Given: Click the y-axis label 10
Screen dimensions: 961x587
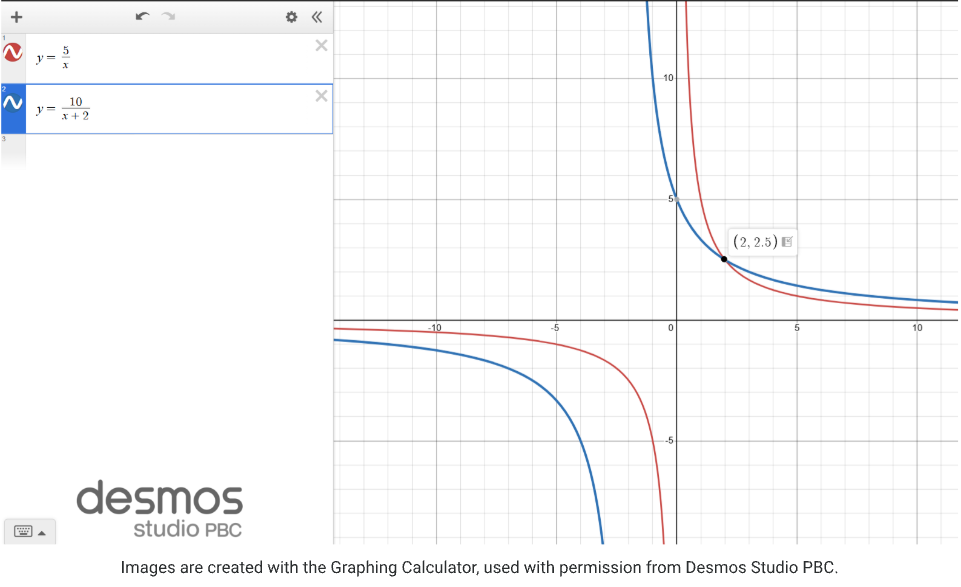Looking at the screenshot, I should 668,78.
